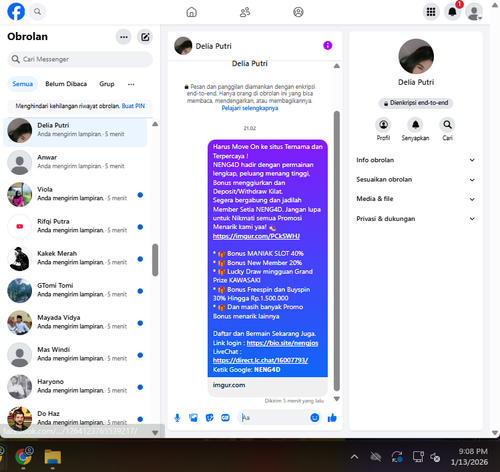Open the Anwar chat row
500x472 pixels.
pos(75,162)
